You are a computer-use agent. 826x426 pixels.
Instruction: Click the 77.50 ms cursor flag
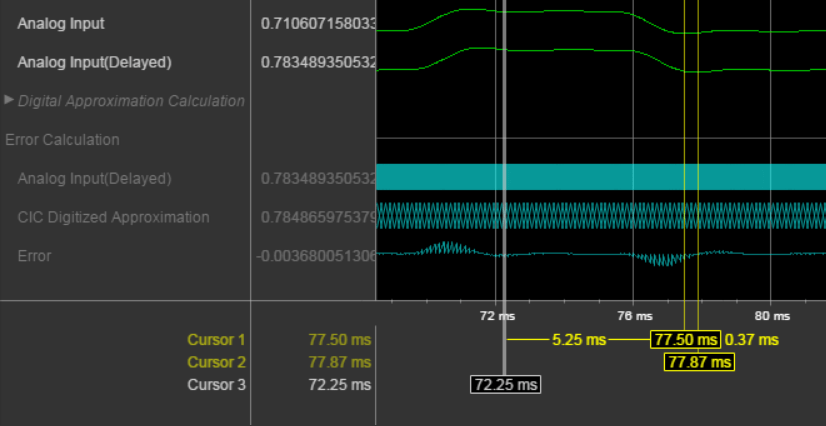pyautogui.click(x=685, y=340)
